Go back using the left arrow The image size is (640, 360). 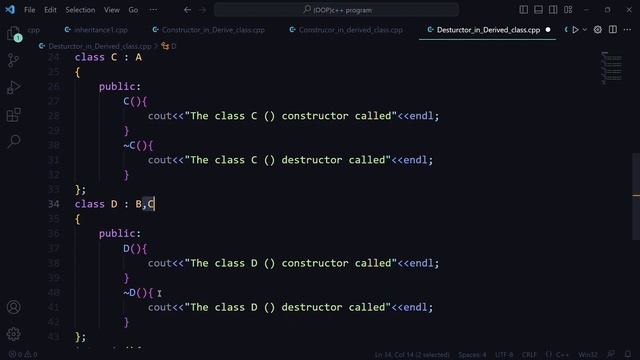[x=187, y=10]
